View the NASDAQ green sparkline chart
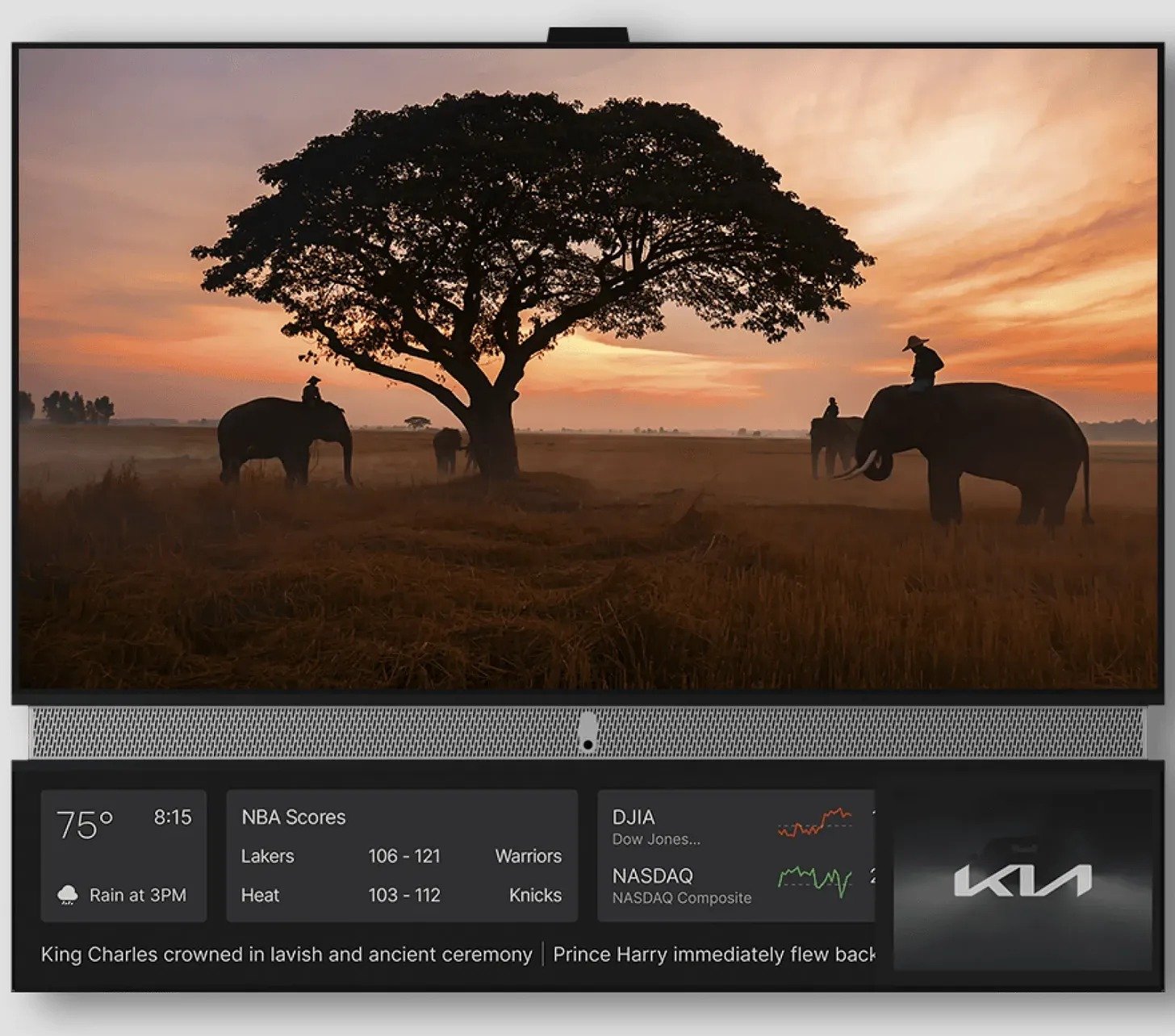1175x1036 pixels. tap(815, 881)
